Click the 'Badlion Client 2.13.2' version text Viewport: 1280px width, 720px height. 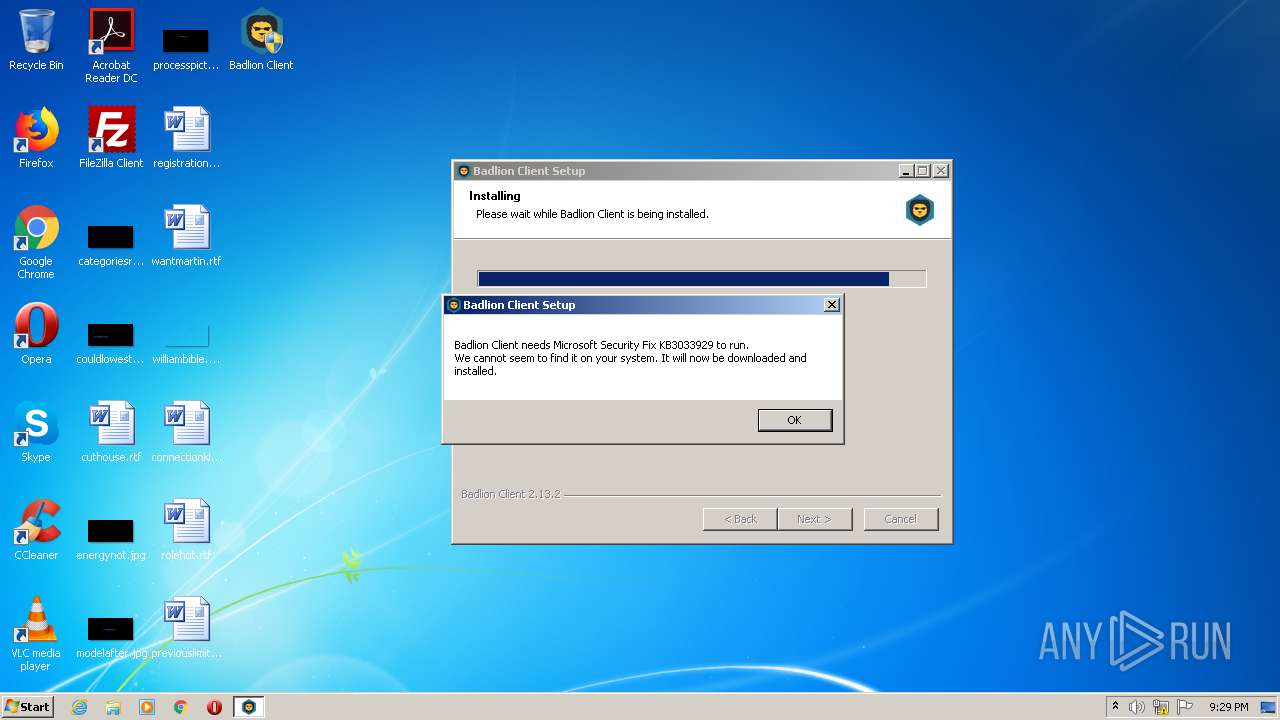(x=511, y=494)
